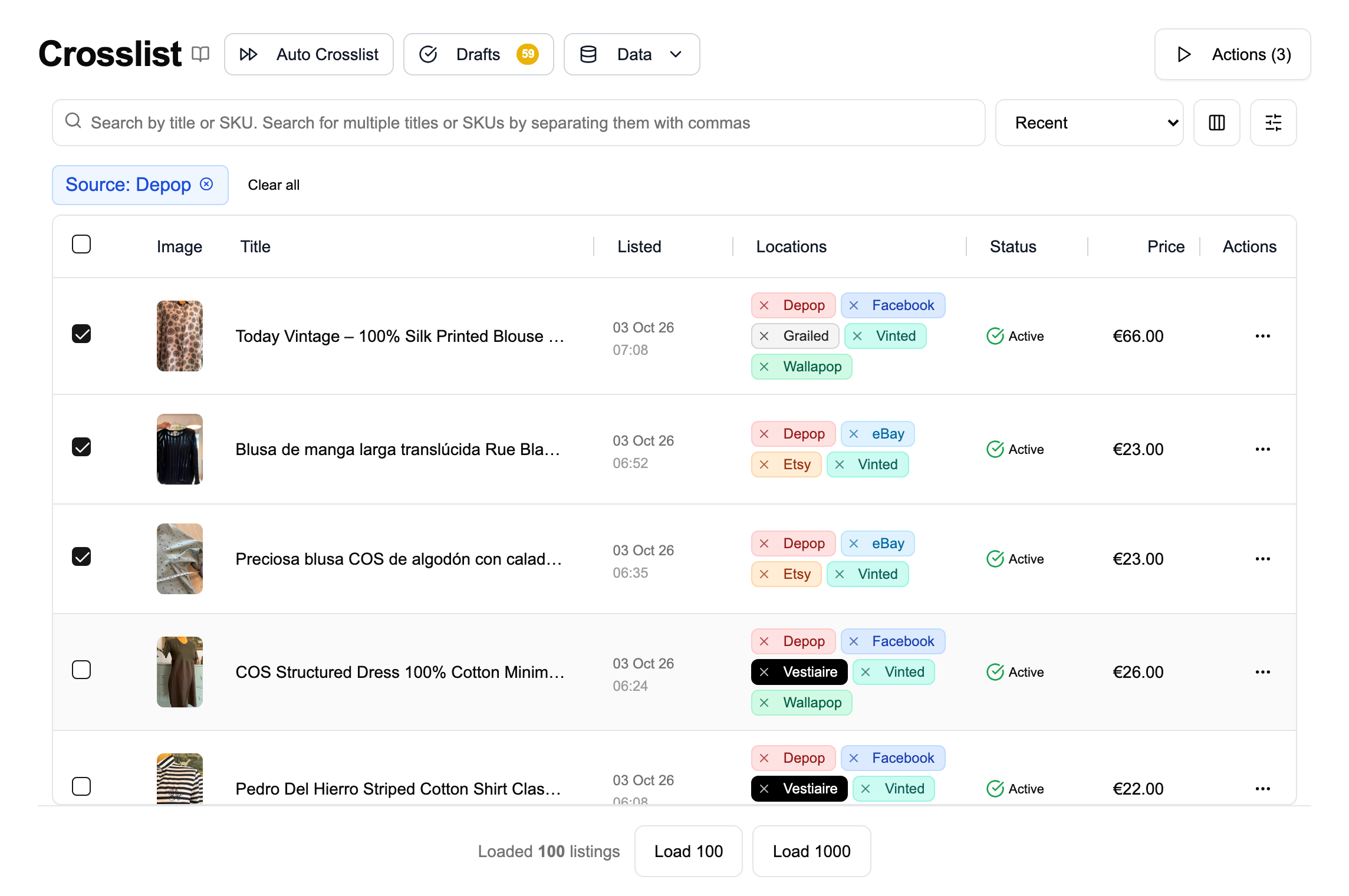Open the Actions (3) menu
Screen dimensions: 1349x896
click(1232, 54)
